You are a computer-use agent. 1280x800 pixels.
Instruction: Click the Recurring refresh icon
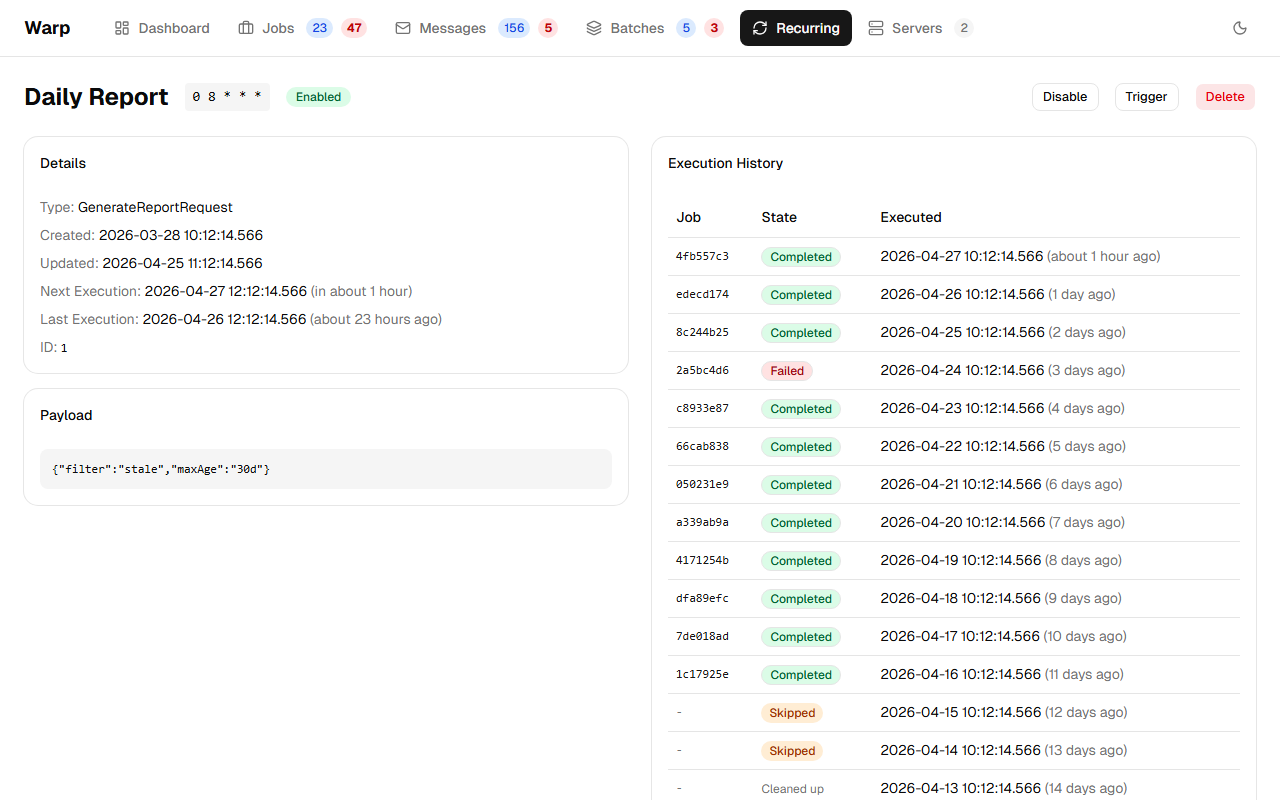pos(760,28)
